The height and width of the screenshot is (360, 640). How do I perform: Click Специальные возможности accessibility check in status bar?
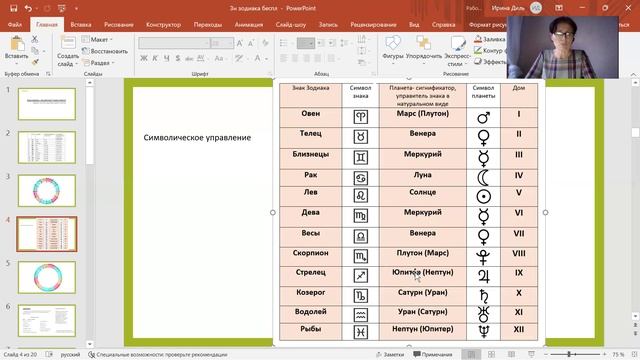[158, 354]
